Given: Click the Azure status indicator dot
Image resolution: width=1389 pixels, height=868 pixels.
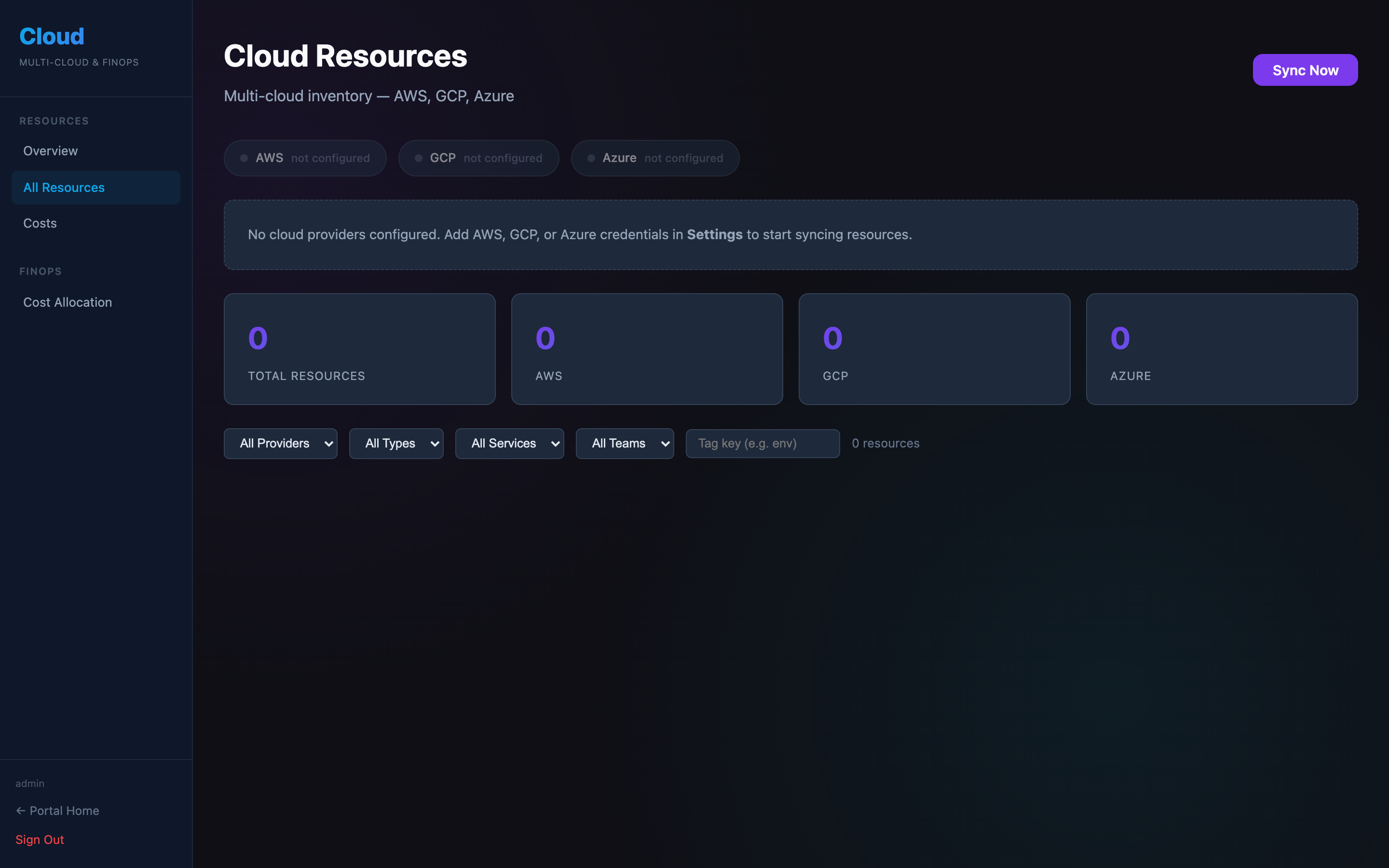Looking at the screenshot, I should tap(591, 158).
